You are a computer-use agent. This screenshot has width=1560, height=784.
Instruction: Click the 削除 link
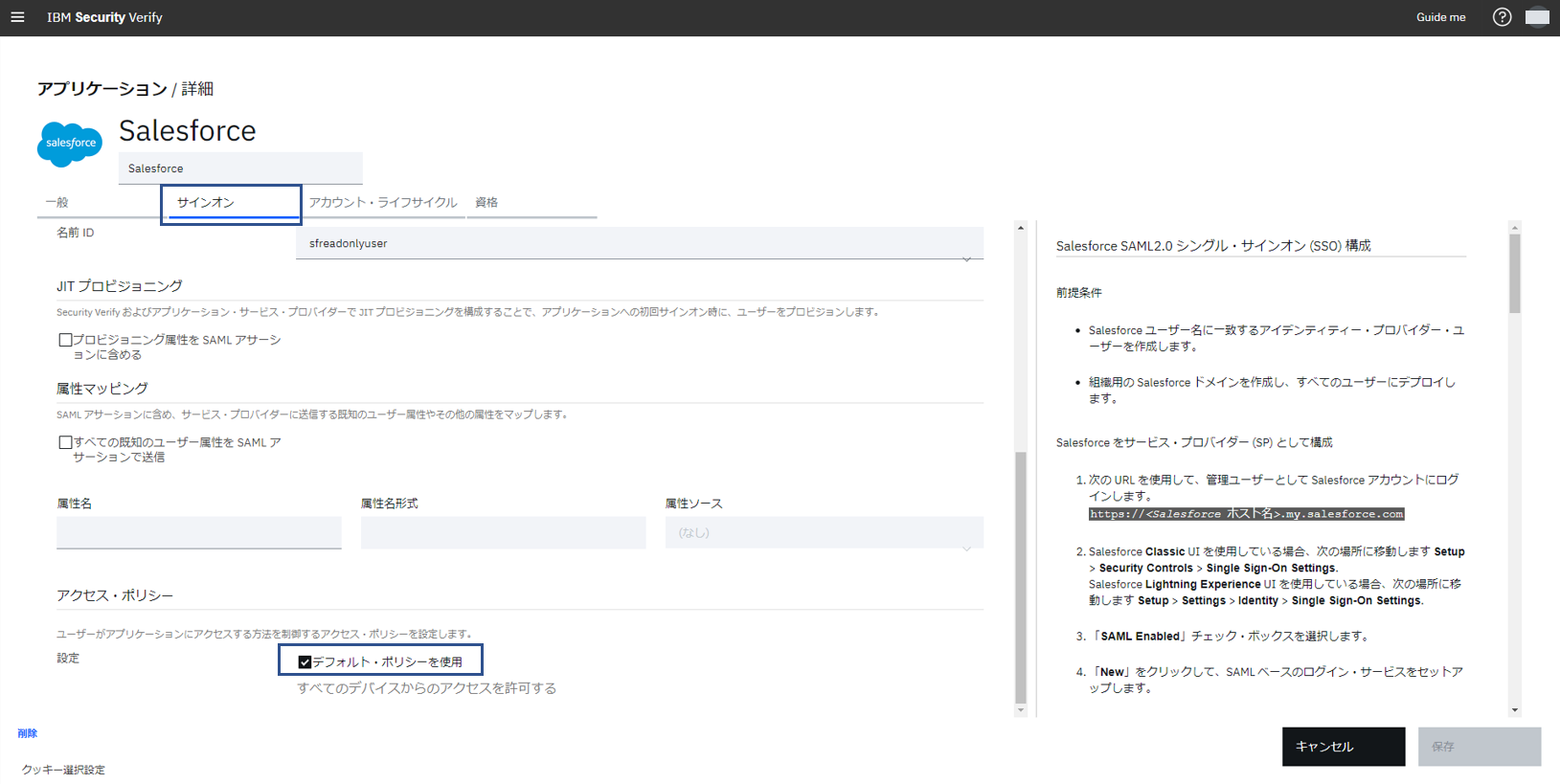pos(27,733)
